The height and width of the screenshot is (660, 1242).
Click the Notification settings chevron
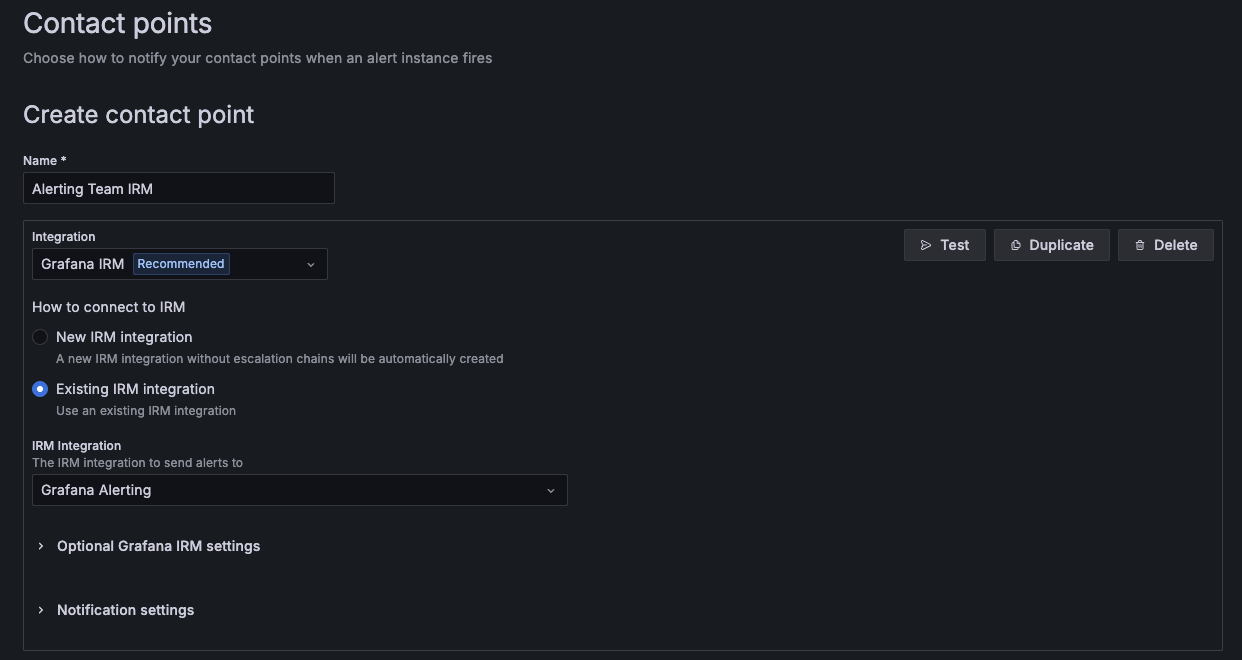pos(40,610)
